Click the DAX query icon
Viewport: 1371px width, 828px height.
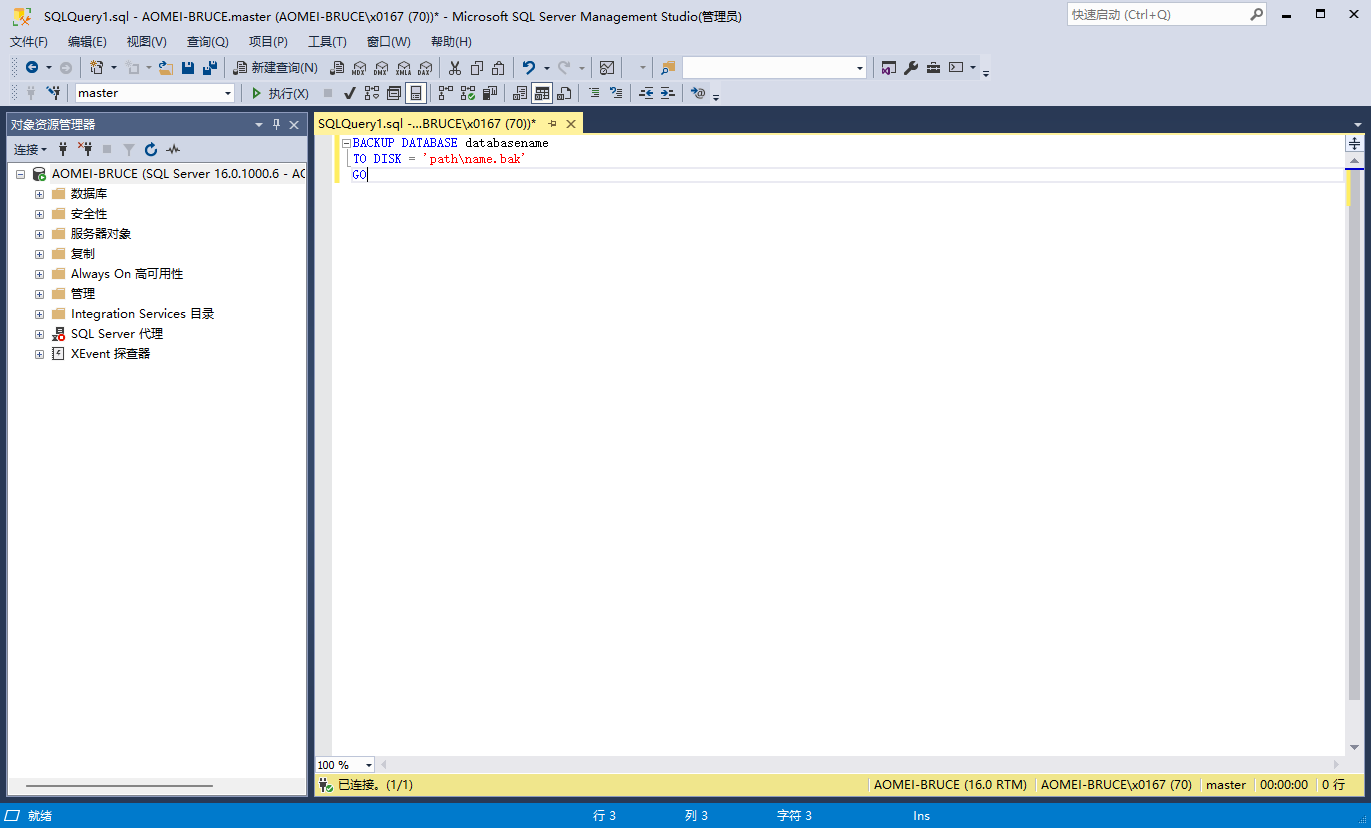425,67
